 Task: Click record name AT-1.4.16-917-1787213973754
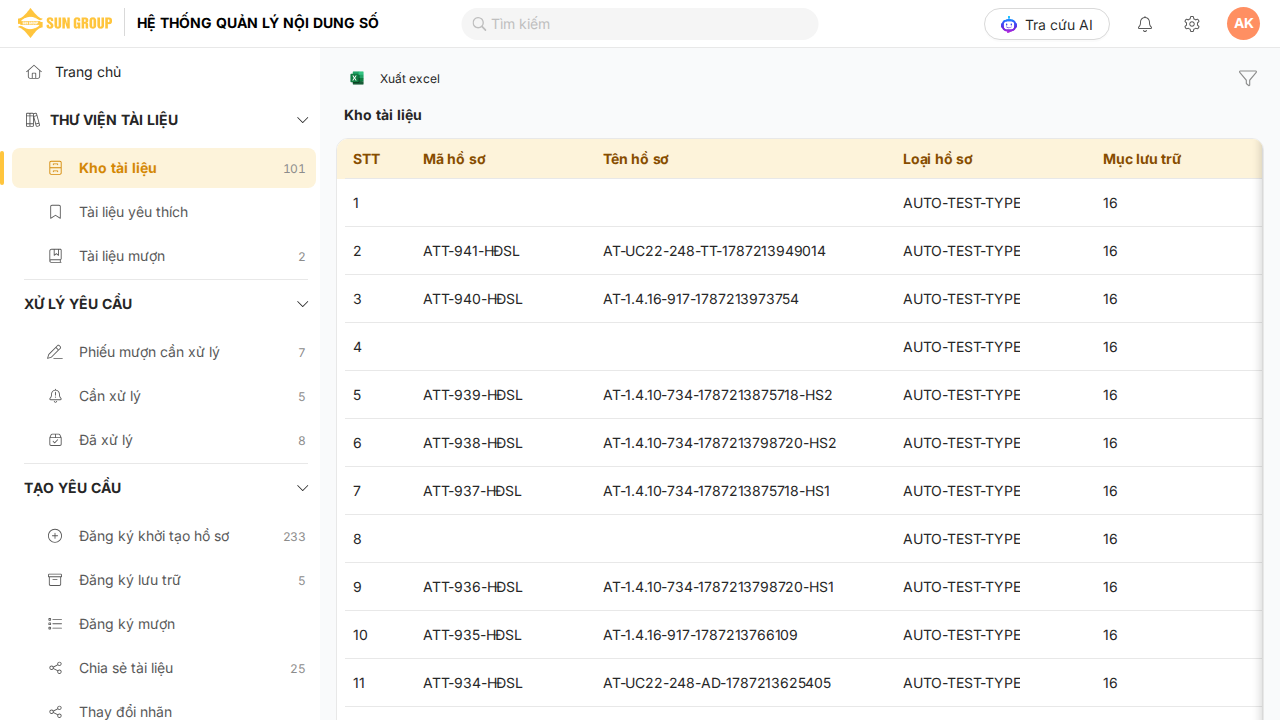tap(701, 299)
